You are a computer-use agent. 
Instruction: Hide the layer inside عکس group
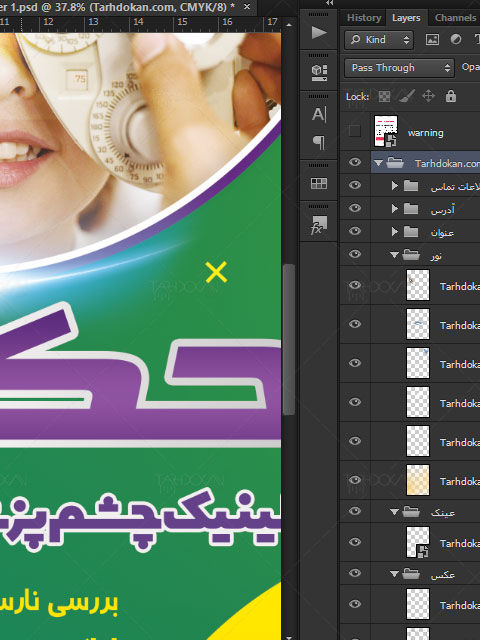pyautogui.click(x=355, y=604)
